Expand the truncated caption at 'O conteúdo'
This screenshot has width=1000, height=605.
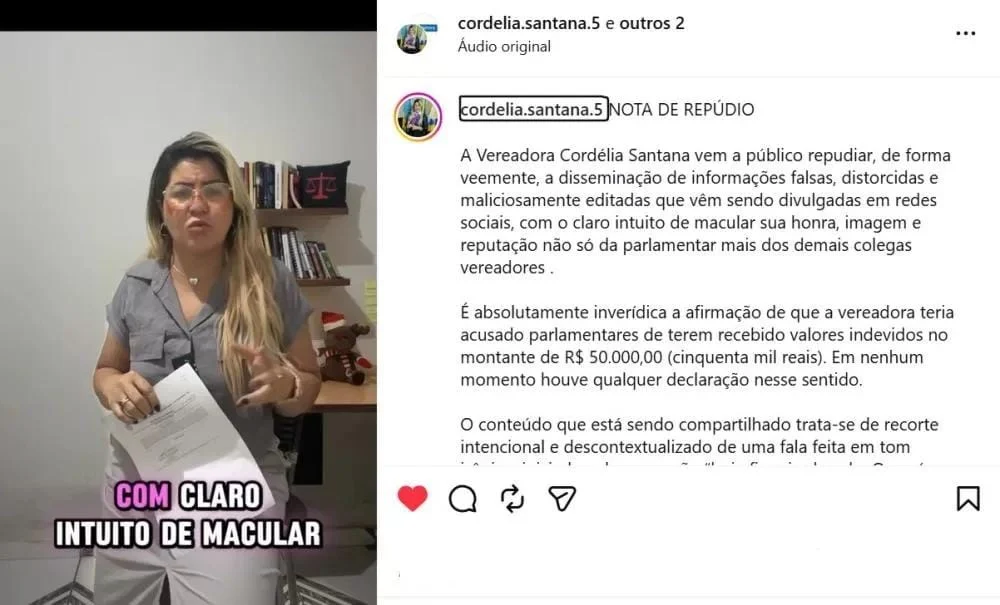click(x=699, y=435)
